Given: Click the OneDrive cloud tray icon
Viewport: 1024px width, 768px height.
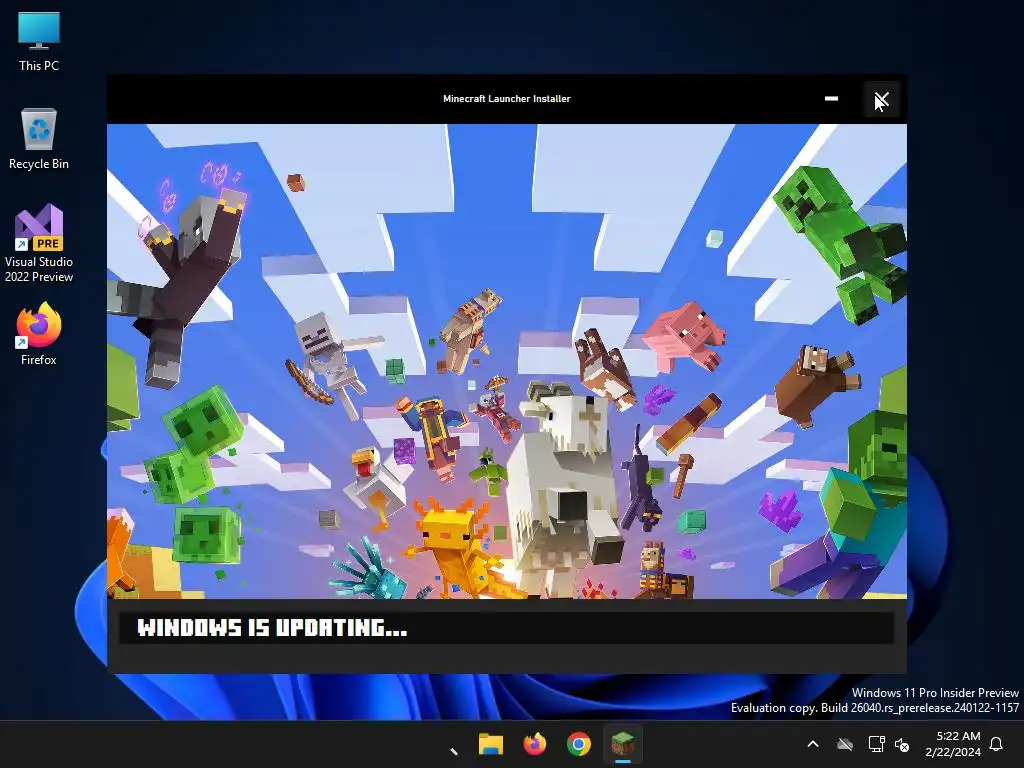Looking at the screenshot, I should coord(845,744).
